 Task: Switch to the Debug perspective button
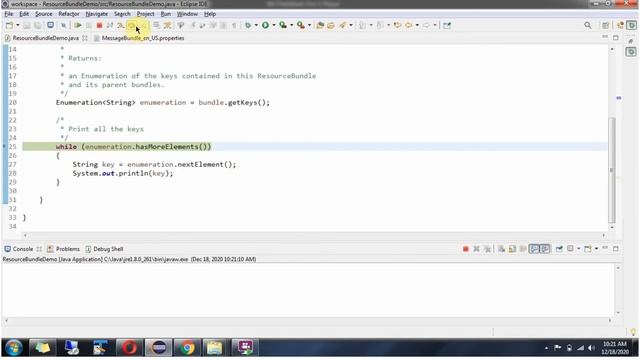(x=631, y=25)
